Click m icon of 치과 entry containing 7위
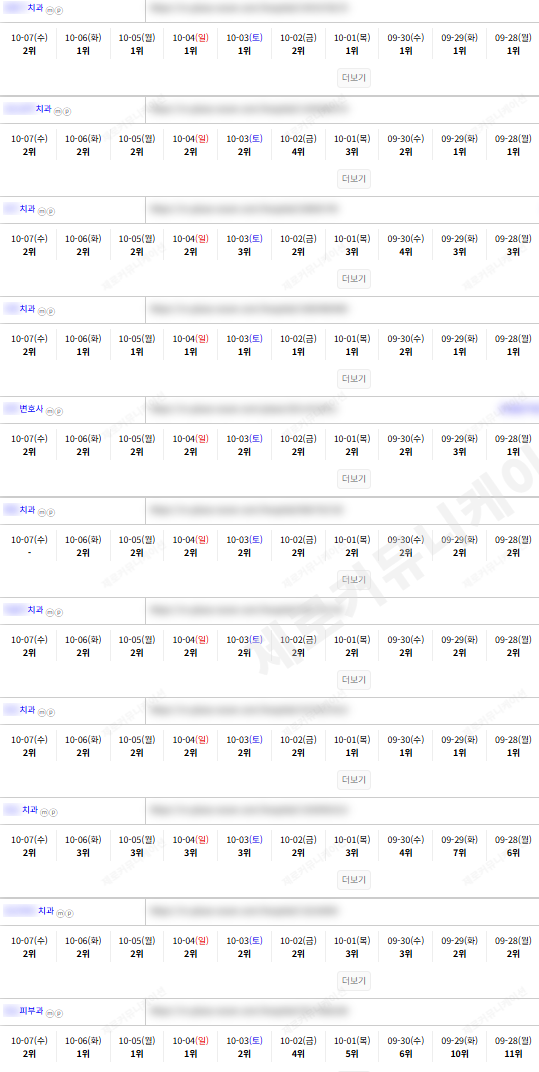539x1072 pixels. (44, 812)
